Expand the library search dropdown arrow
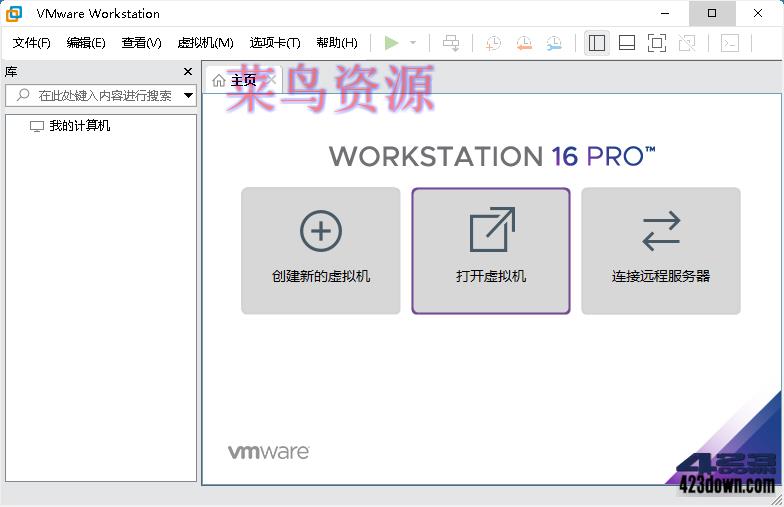 pyautogui.click(x=188, y=96)
